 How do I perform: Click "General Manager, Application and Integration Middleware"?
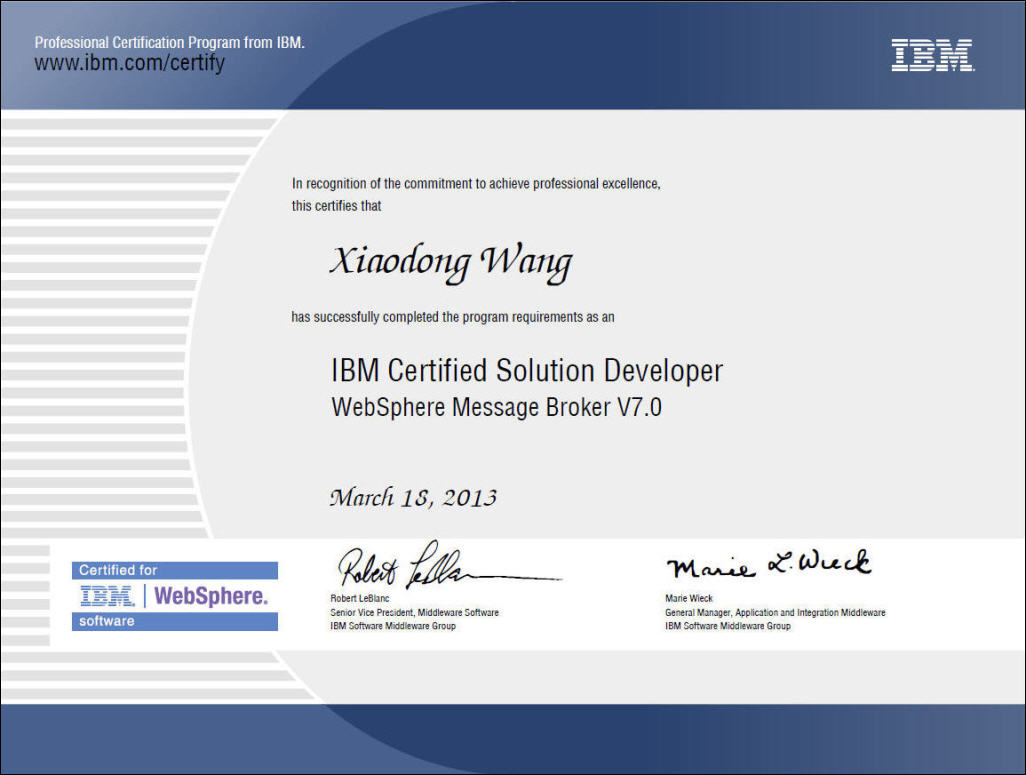point(775,613)
